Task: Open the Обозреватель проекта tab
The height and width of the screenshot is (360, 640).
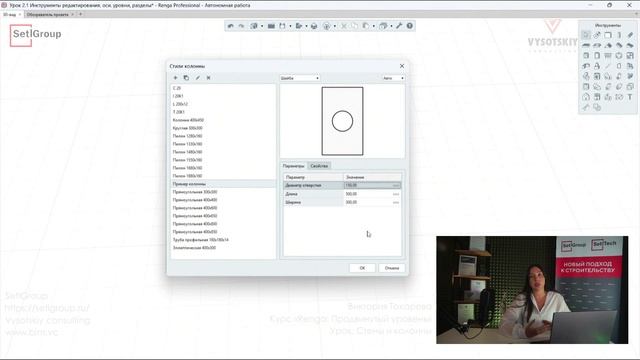Action: click(50, 14)
